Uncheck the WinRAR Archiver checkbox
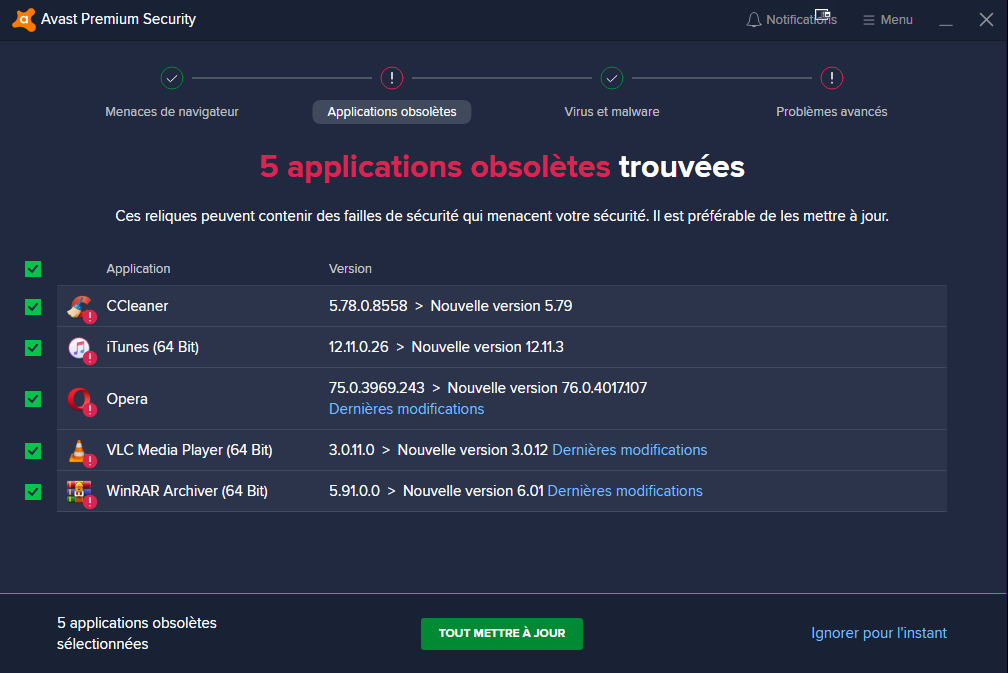The height and width of the screenshot is (673, 1008). pos(33,492)
